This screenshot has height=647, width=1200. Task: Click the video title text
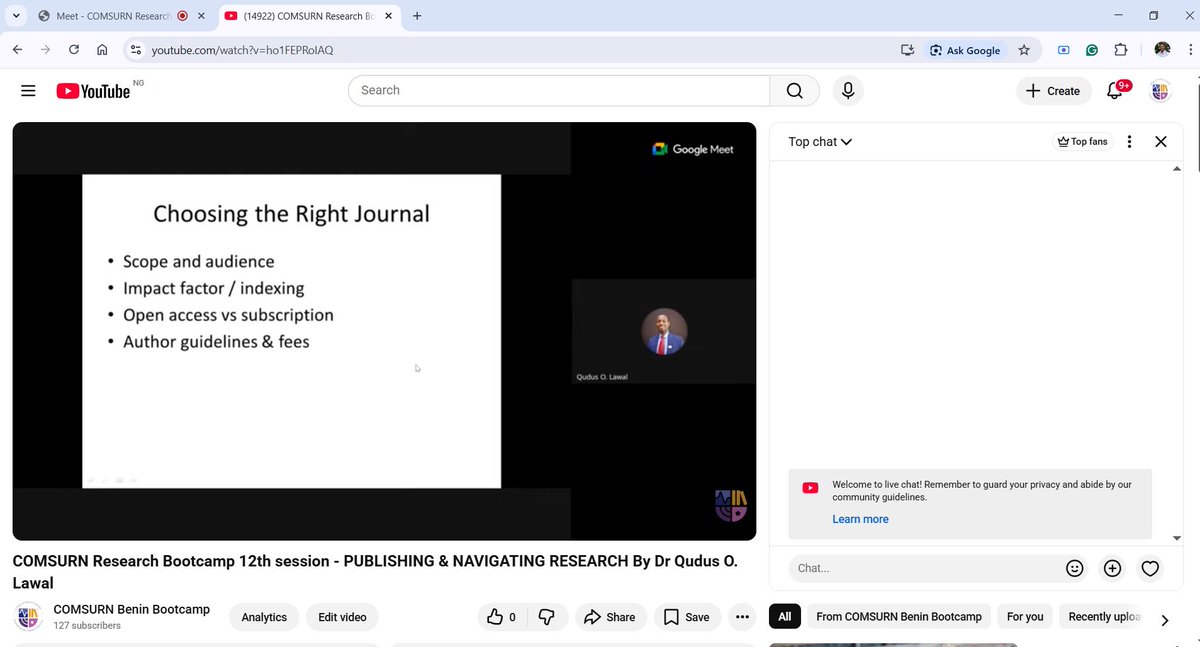375,572
